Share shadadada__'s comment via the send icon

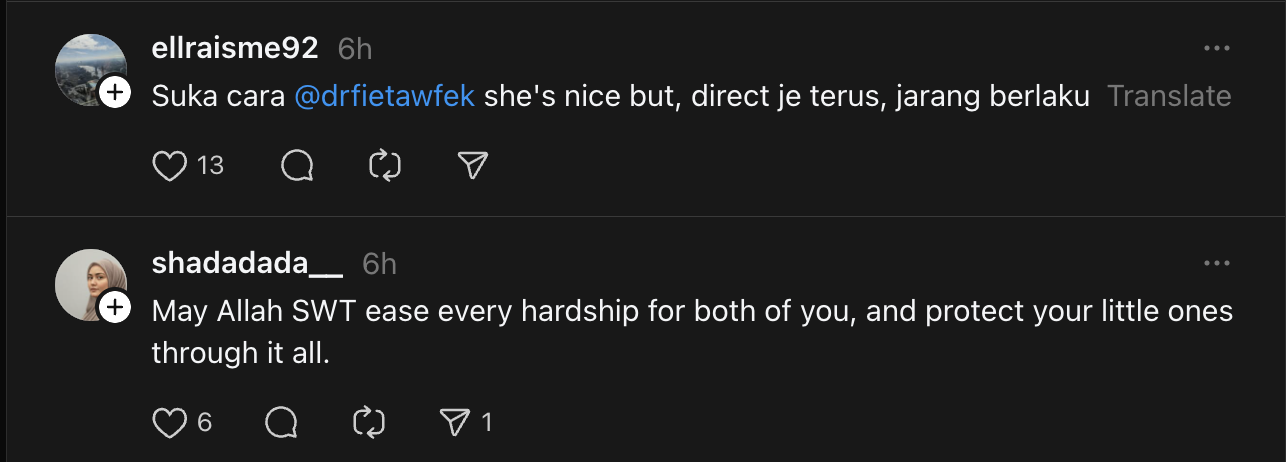click(456, 423)
